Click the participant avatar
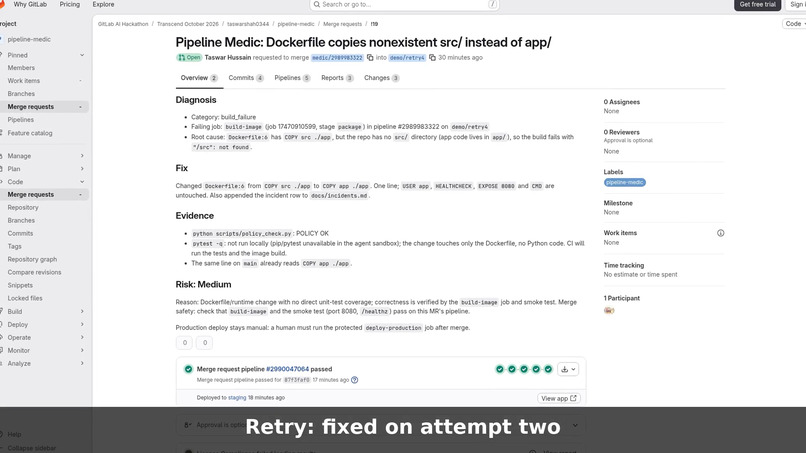Viewport: 806px width, 453px height. tap(609, 310)
